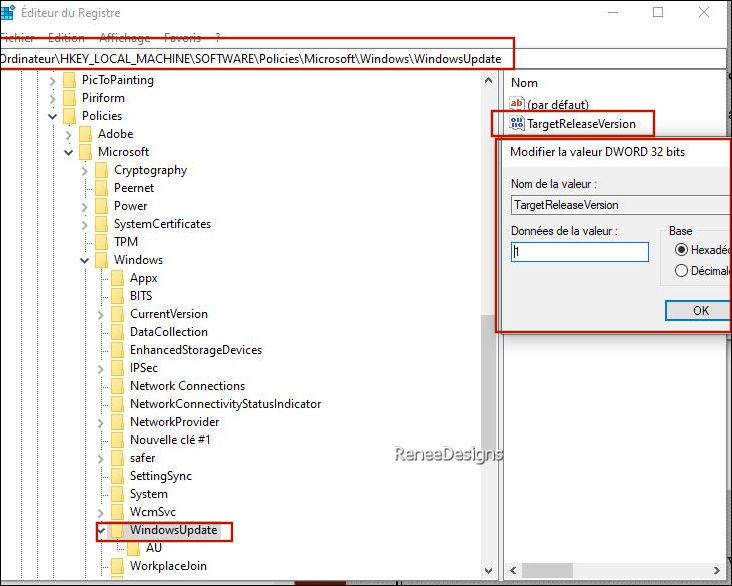The image size is (732, 586).
Task: Click the Adobe folder icon
Action: (x=85, y=134)
